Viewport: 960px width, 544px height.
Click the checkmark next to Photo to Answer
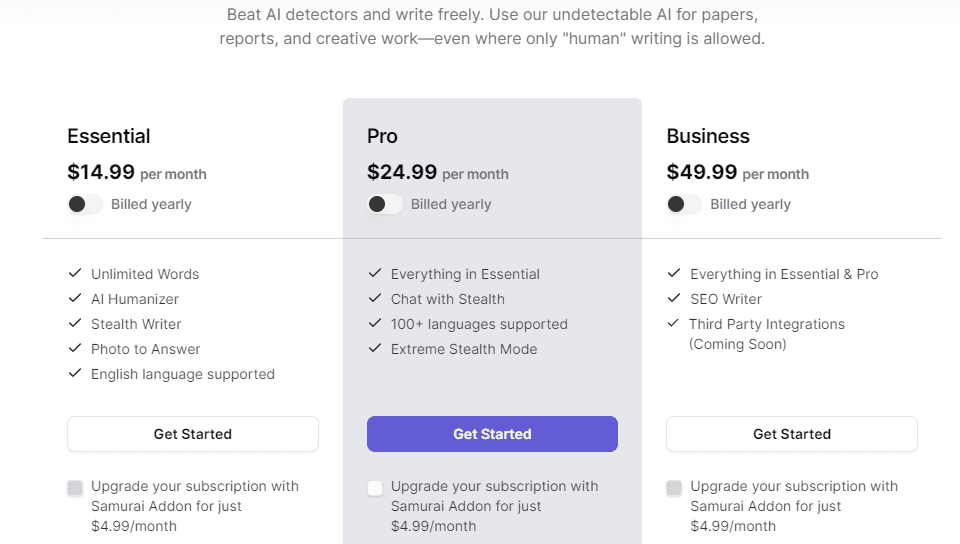75,348
